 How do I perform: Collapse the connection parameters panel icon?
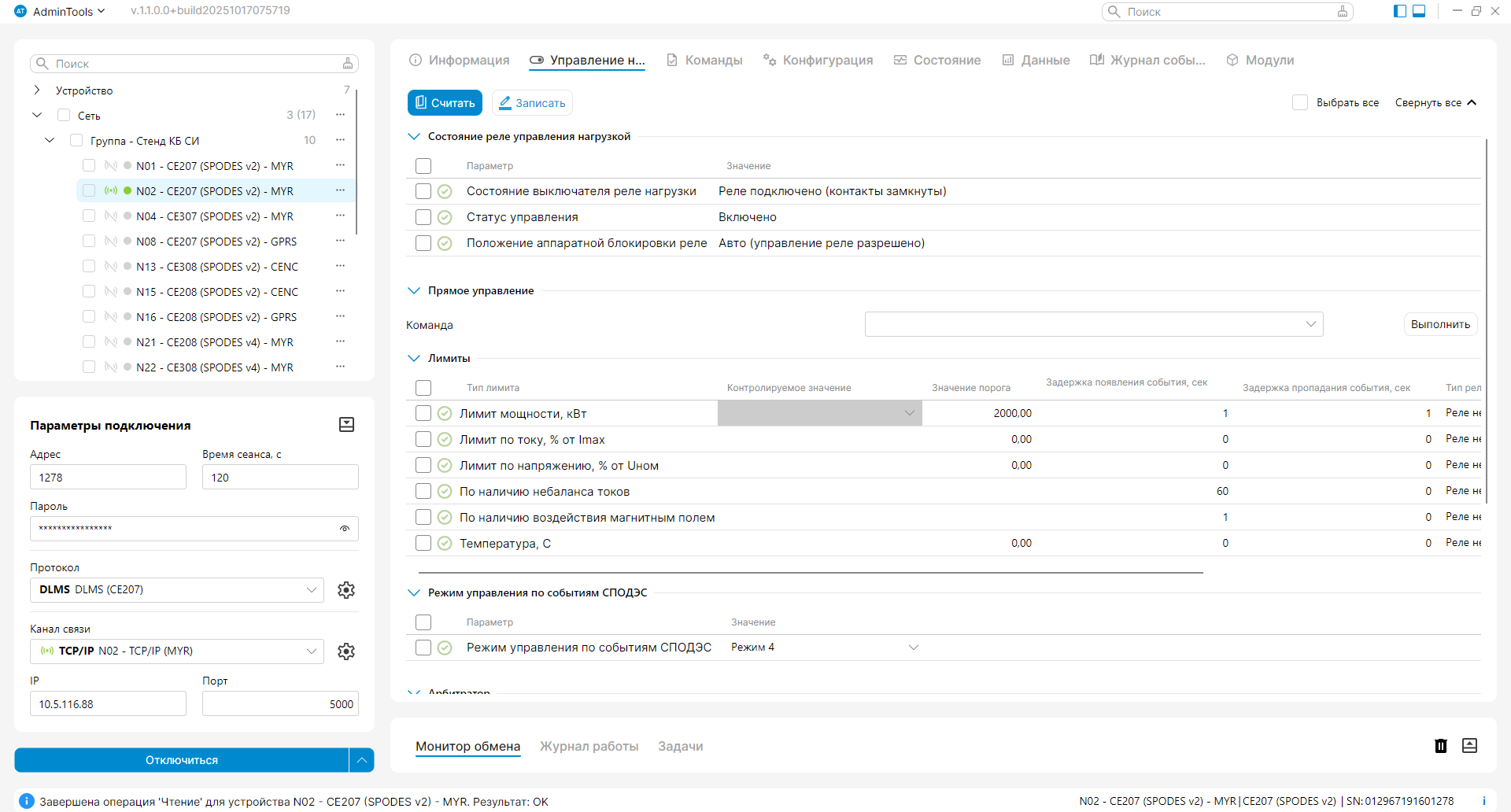[346, 425]
